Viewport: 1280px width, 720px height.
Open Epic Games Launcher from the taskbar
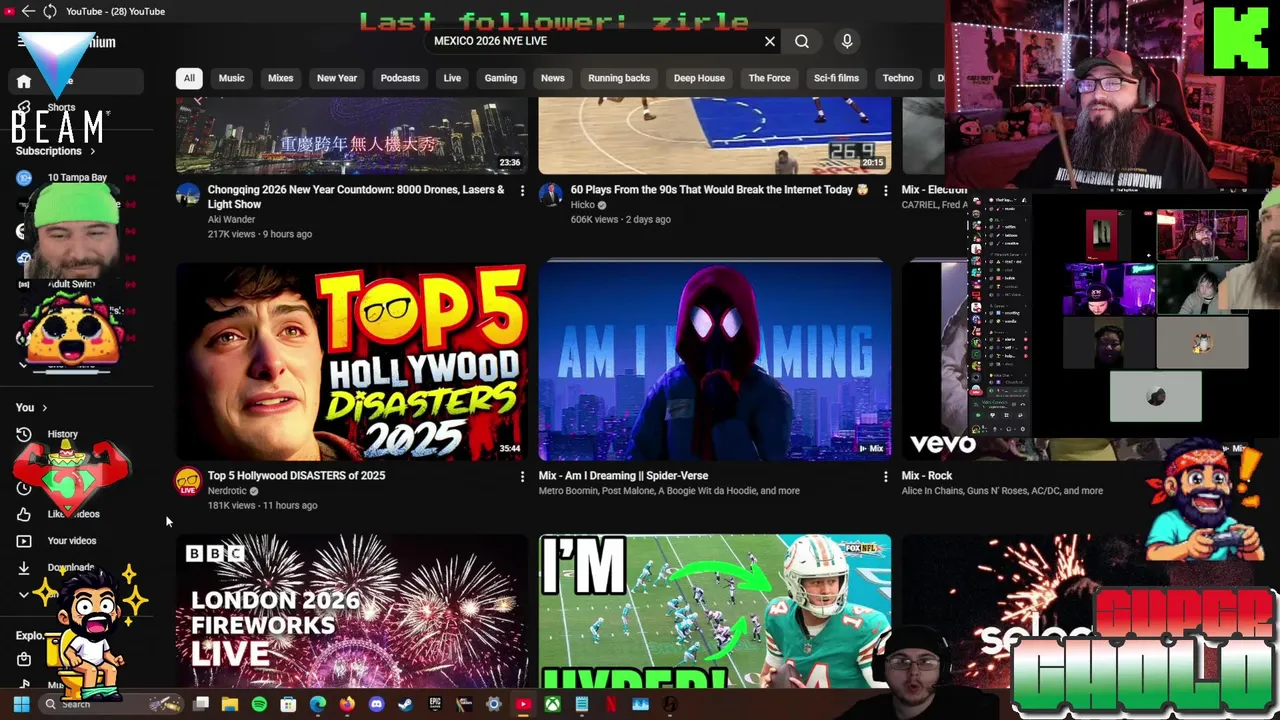pyautogui.click(x=435, y=704)
